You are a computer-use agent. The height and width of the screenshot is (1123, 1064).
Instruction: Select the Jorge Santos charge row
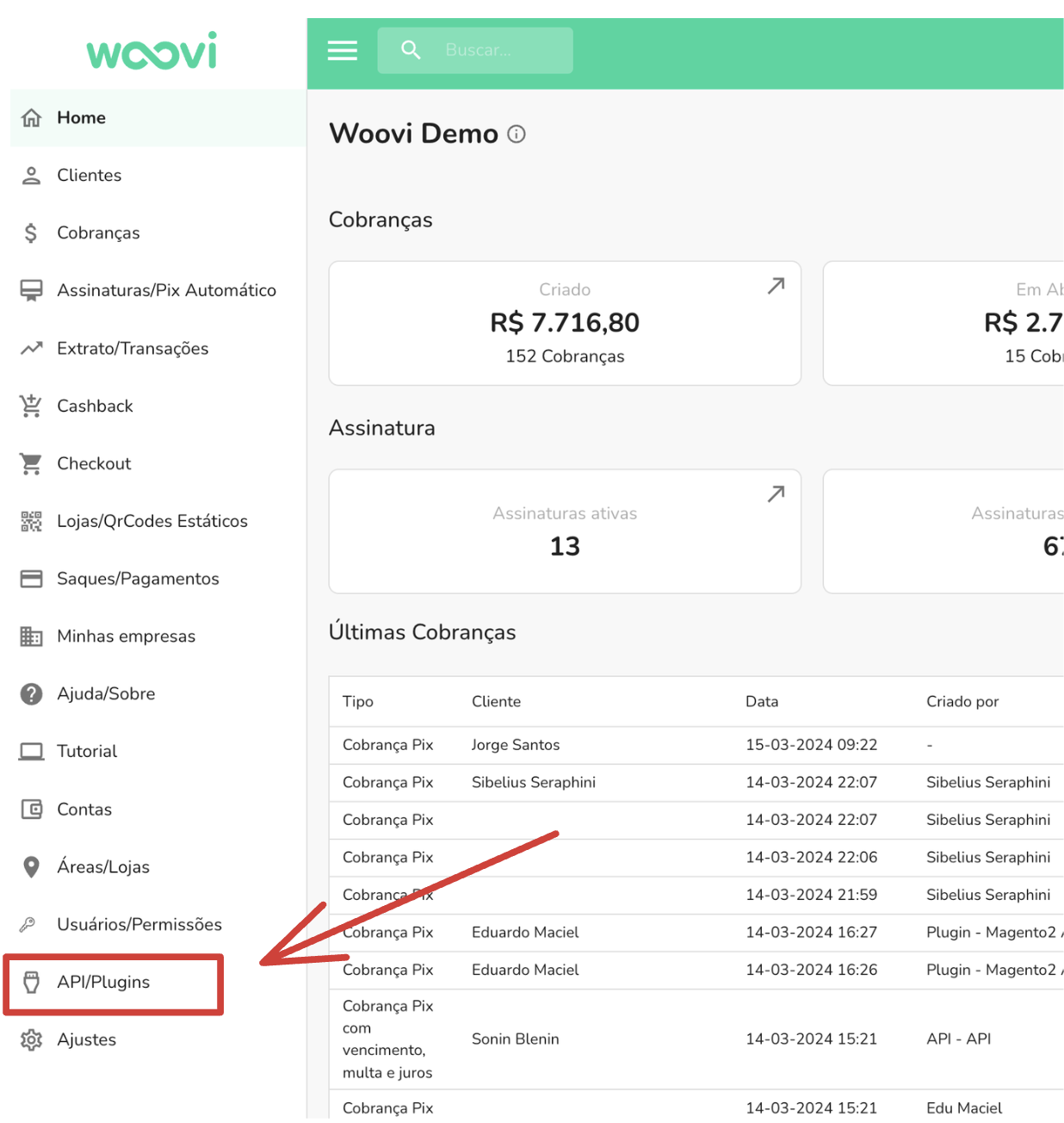coord(516,745)
